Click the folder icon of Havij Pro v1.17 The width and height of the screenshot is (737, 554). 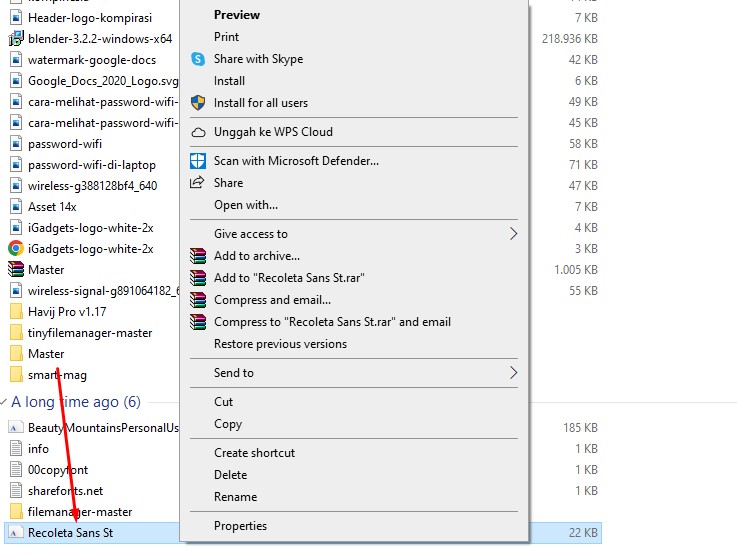[16, 312]
